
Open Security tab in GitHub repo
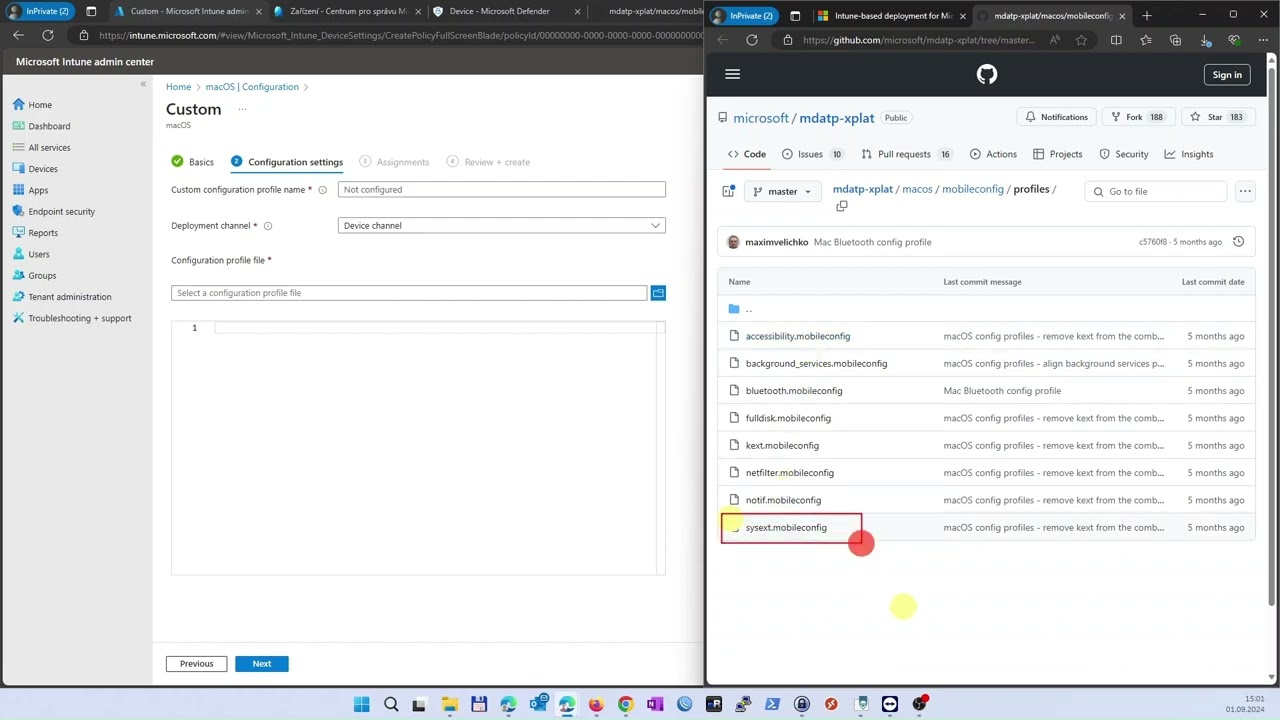1124,154
